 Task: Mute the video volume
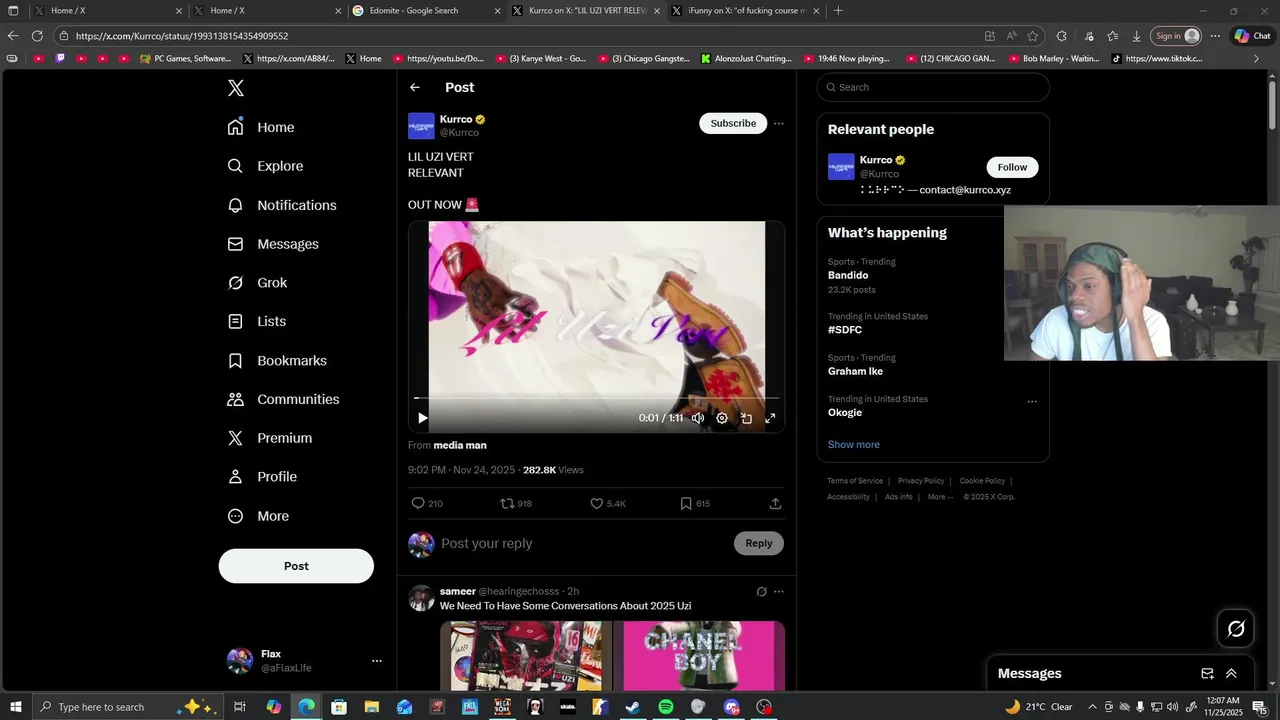[698, 418]
